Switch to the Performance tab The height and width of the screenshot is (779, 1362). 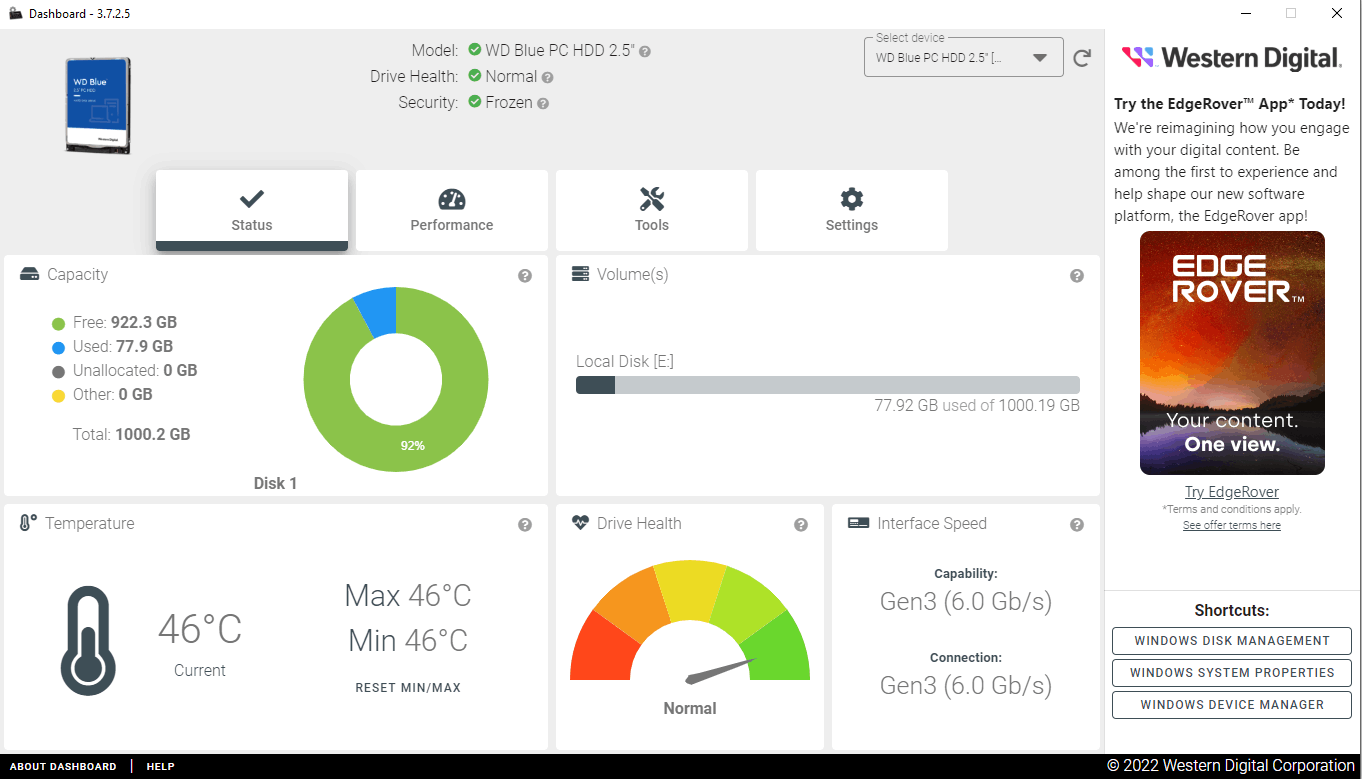click(x=452, y=211)
